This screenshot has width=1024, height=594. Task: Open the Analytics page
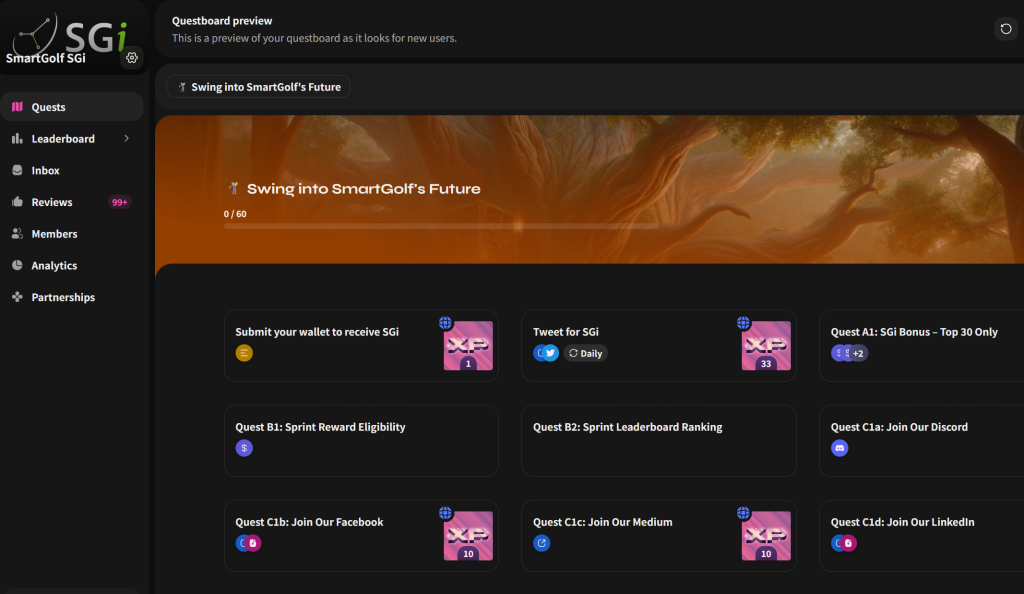[x=54, y=266]
